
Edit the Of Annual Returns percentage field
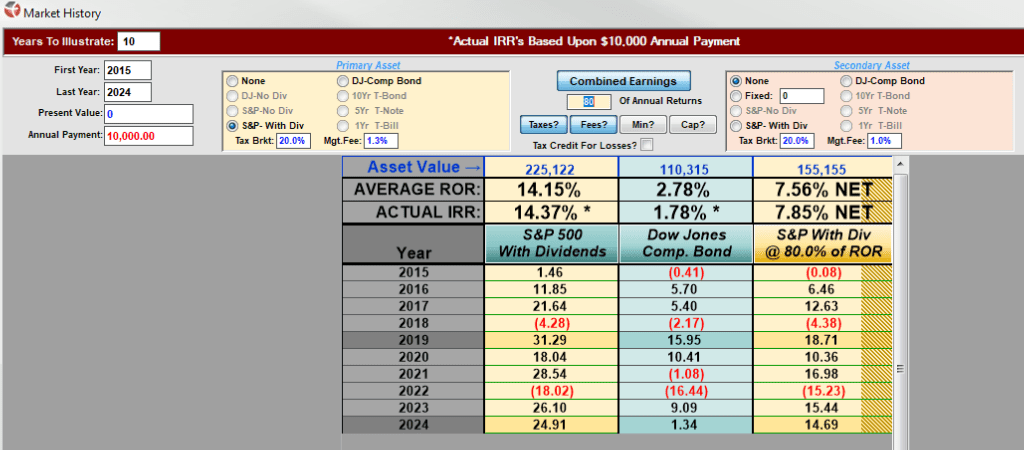click(589, 101)
